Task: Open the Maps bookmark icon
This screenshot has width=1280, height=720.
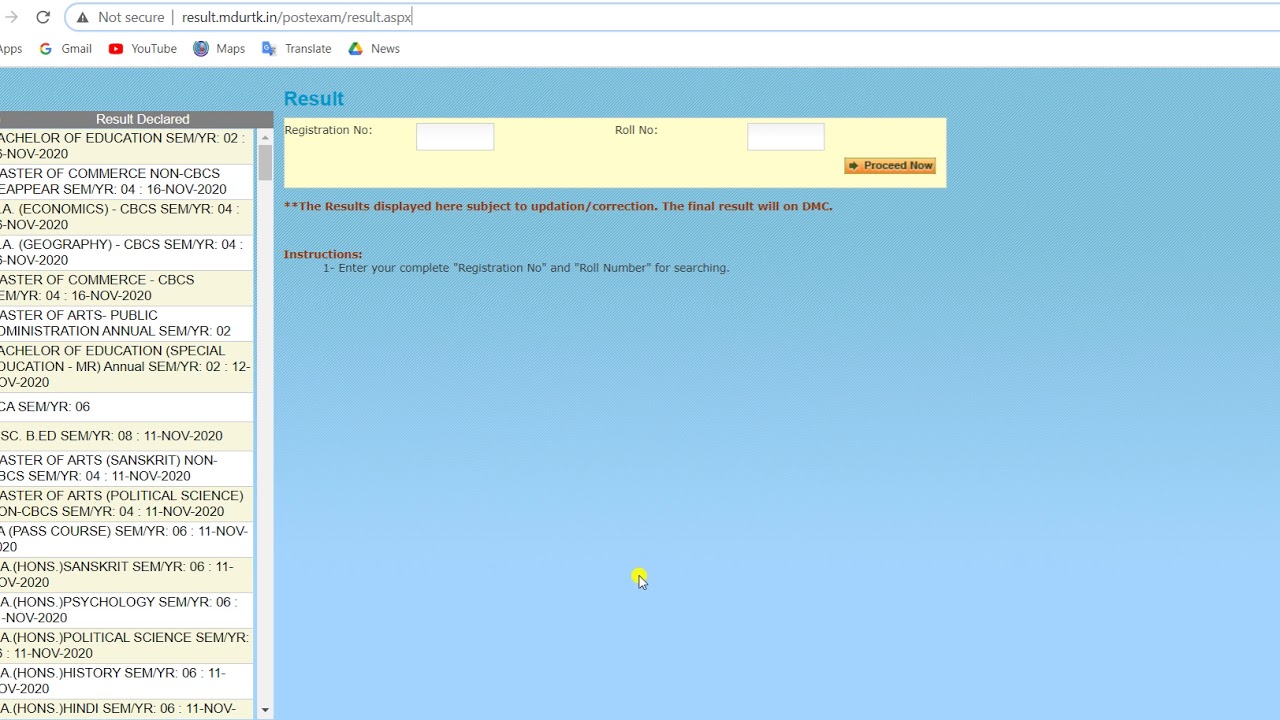Action: coord(201,48)
